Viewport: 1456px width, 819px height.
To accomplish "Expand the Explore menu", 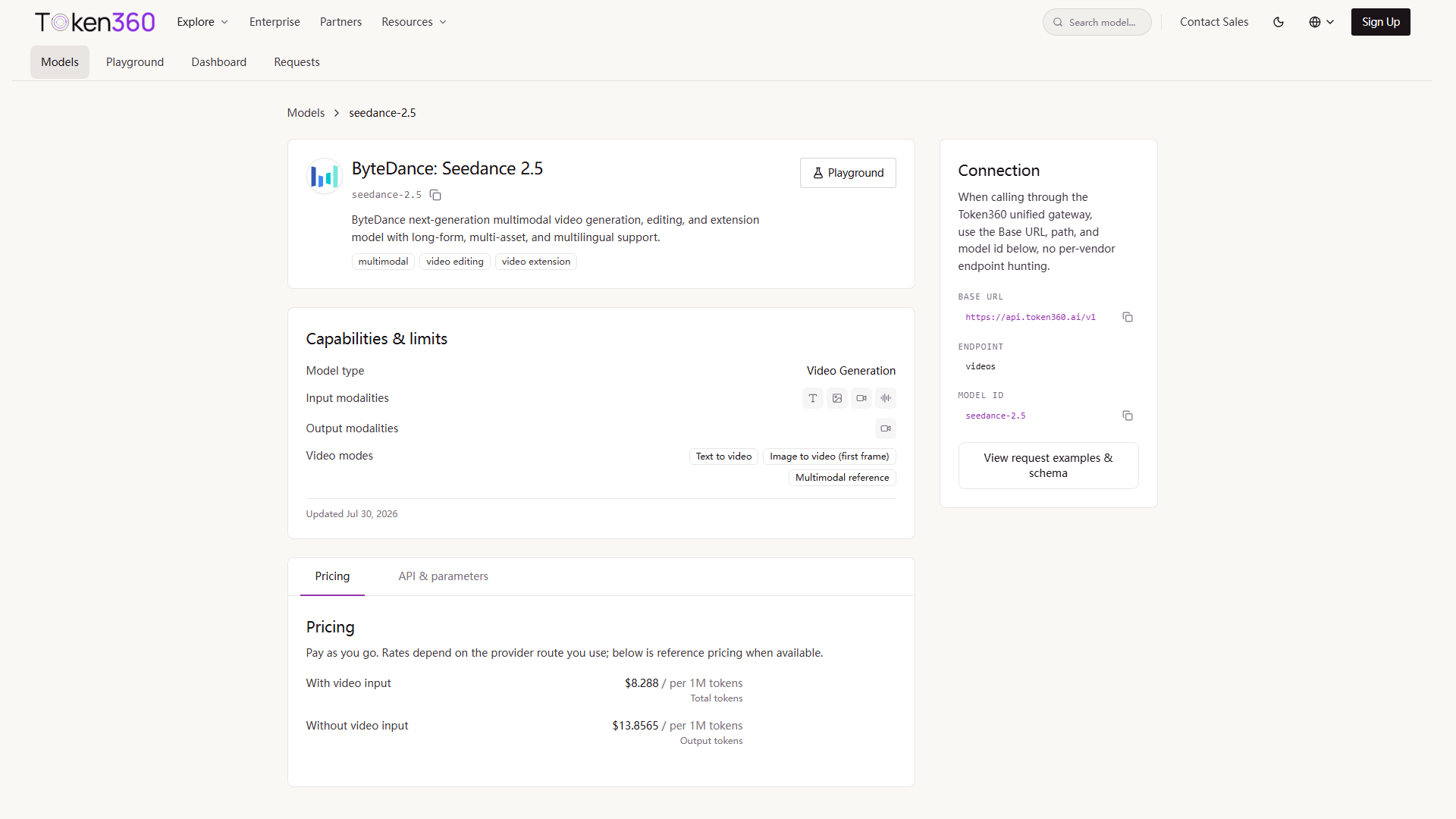I will [x=202, y=22].
